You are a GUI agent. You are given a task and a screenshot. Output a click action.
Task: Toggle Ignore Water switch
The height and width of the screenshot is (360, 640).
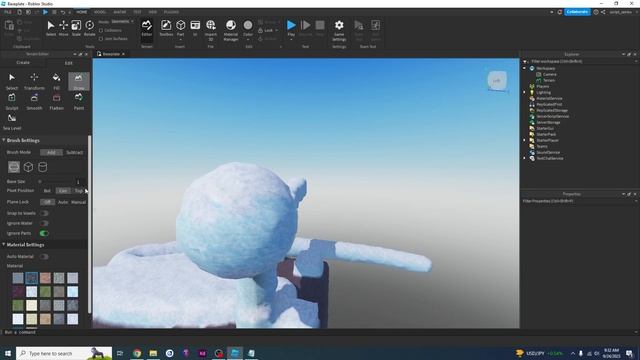[44, 223]
